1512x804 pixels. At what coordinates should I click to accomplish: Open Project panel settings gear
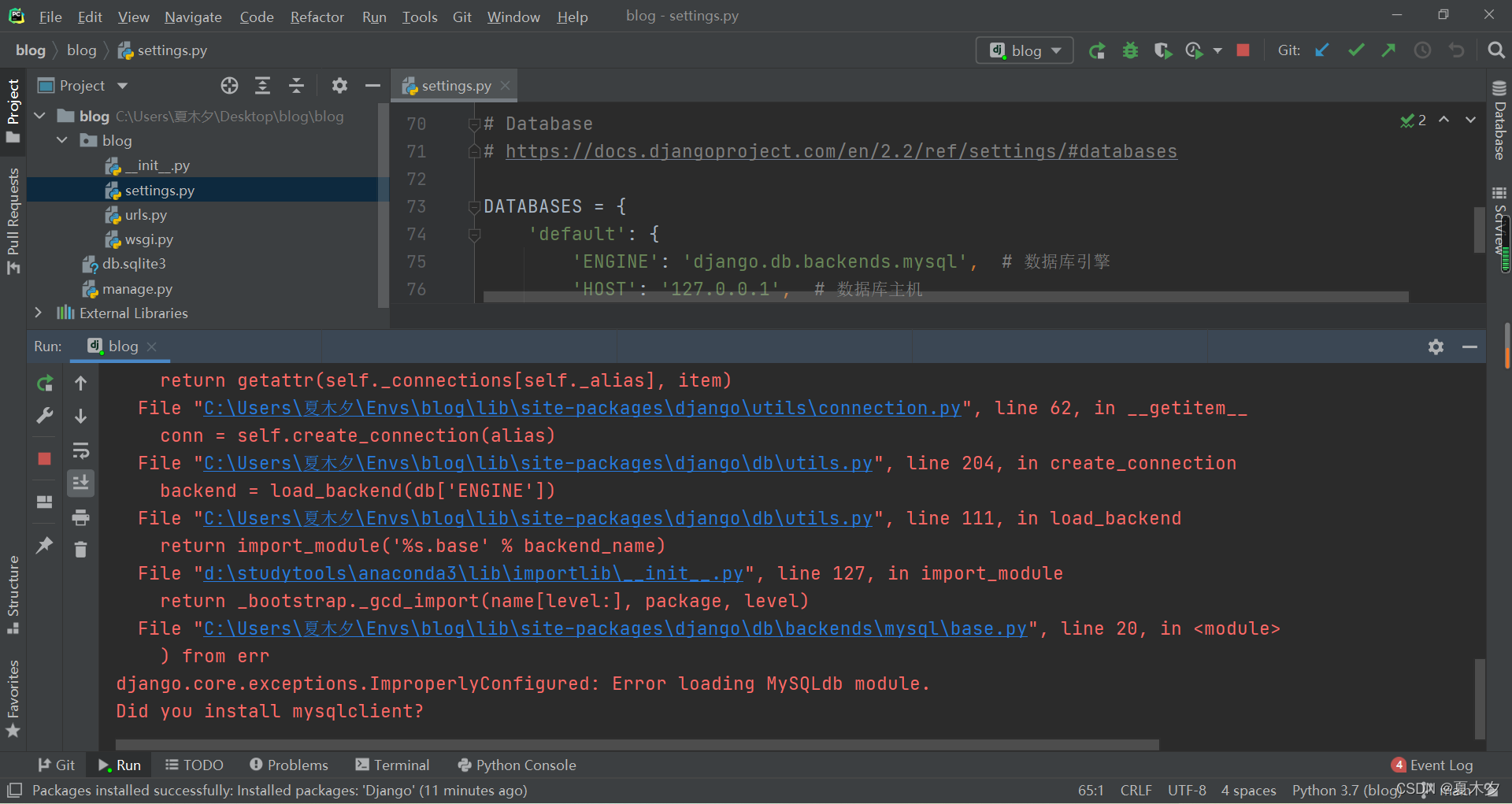(x=339, y=86)
